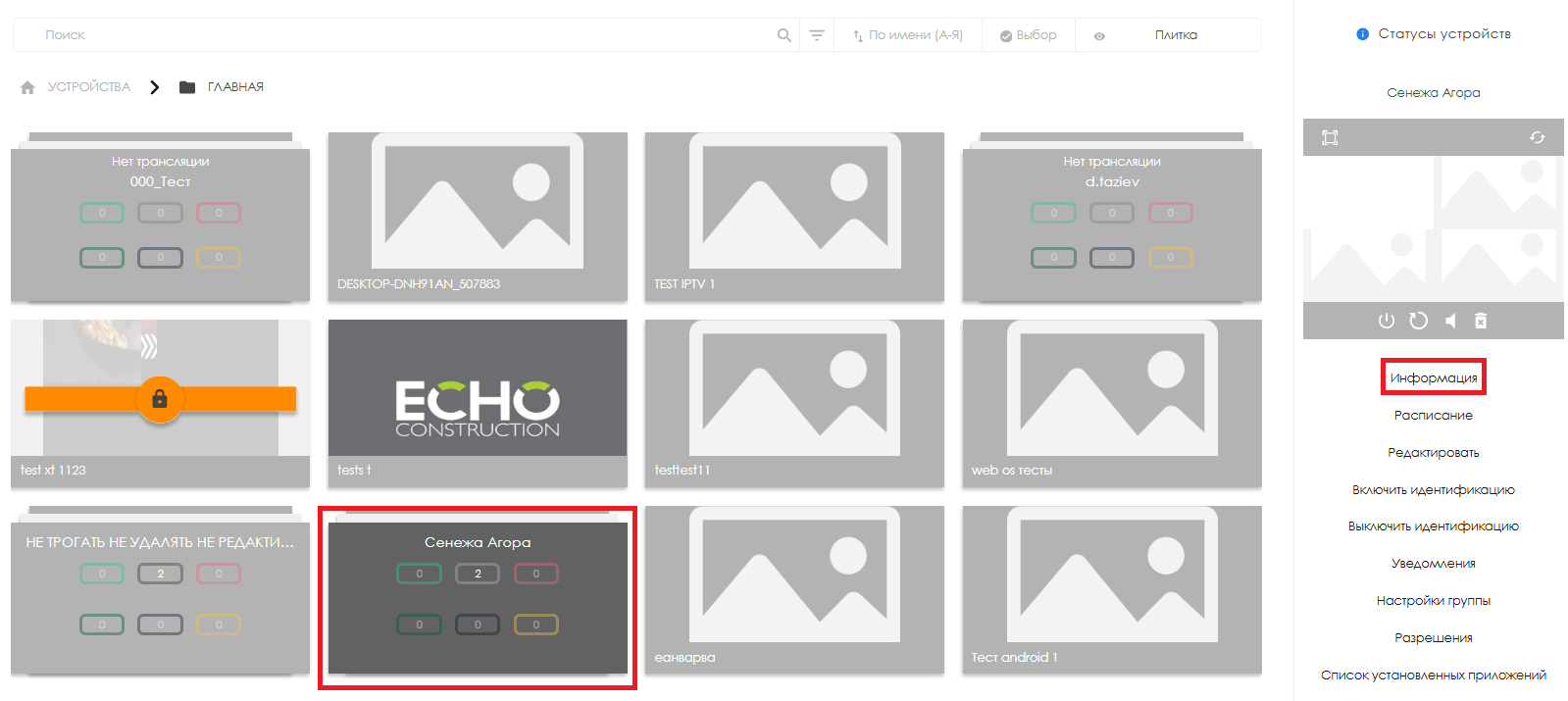Screen dimensions: 1568x701
Task: Click the fullscreen frame icon above preview
Action: [1330, 137]
